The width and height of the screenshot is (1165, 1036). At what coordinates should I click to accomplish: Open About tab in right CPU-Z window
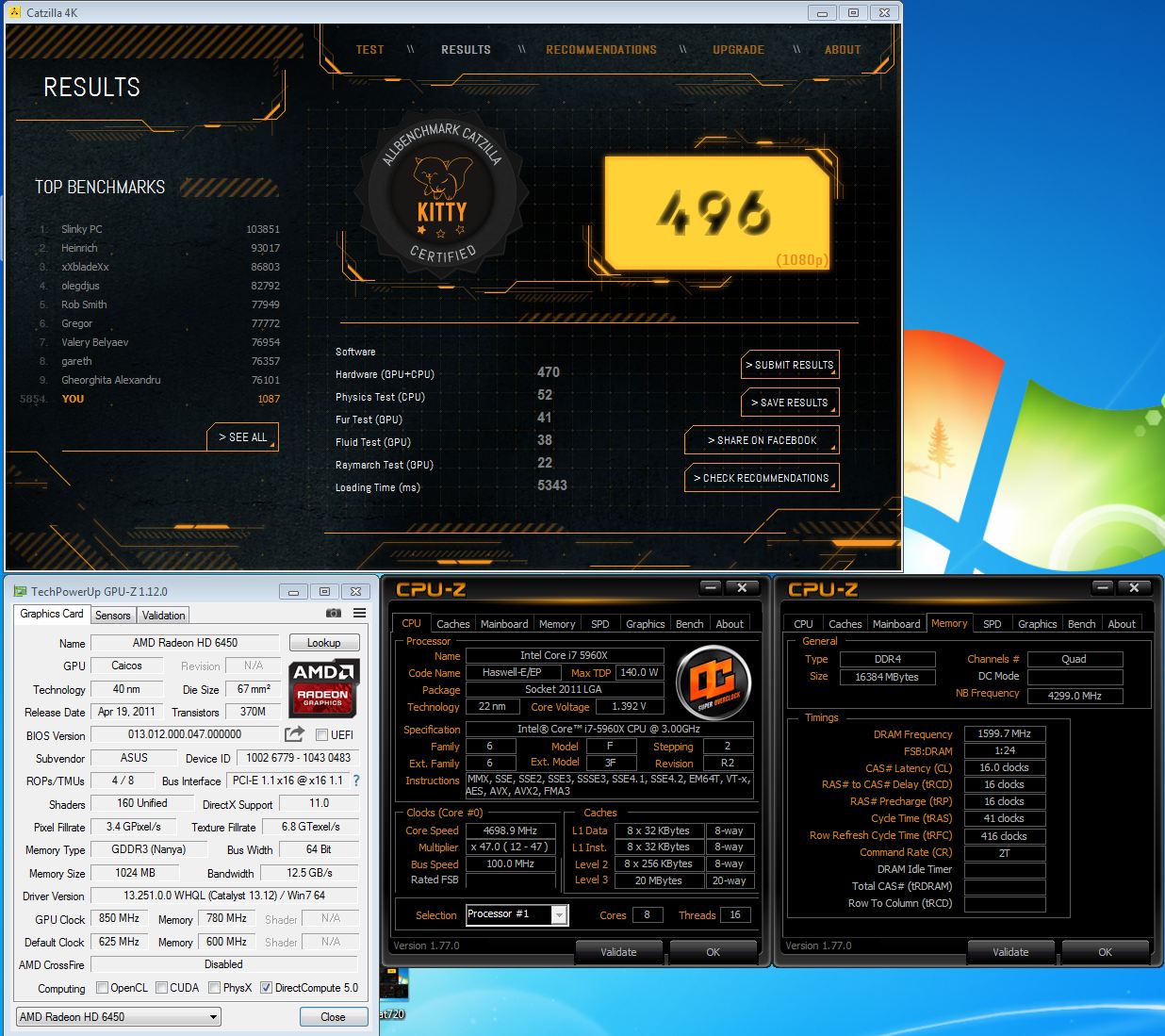1122,624
